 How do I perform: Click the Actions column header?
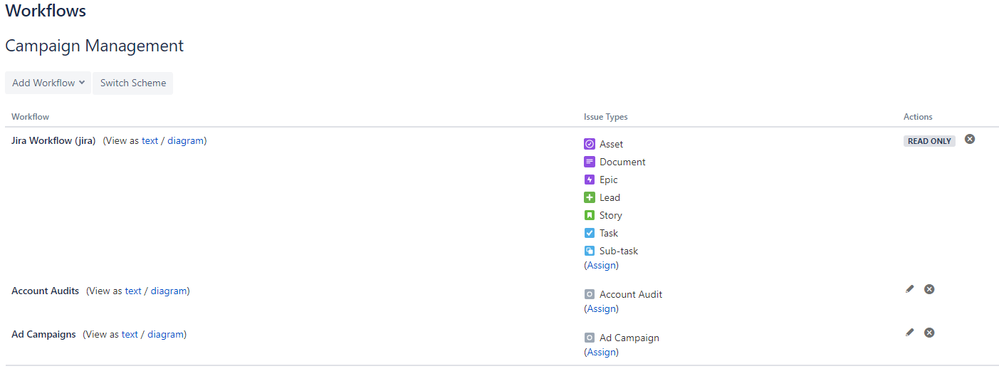pos(918,117)
